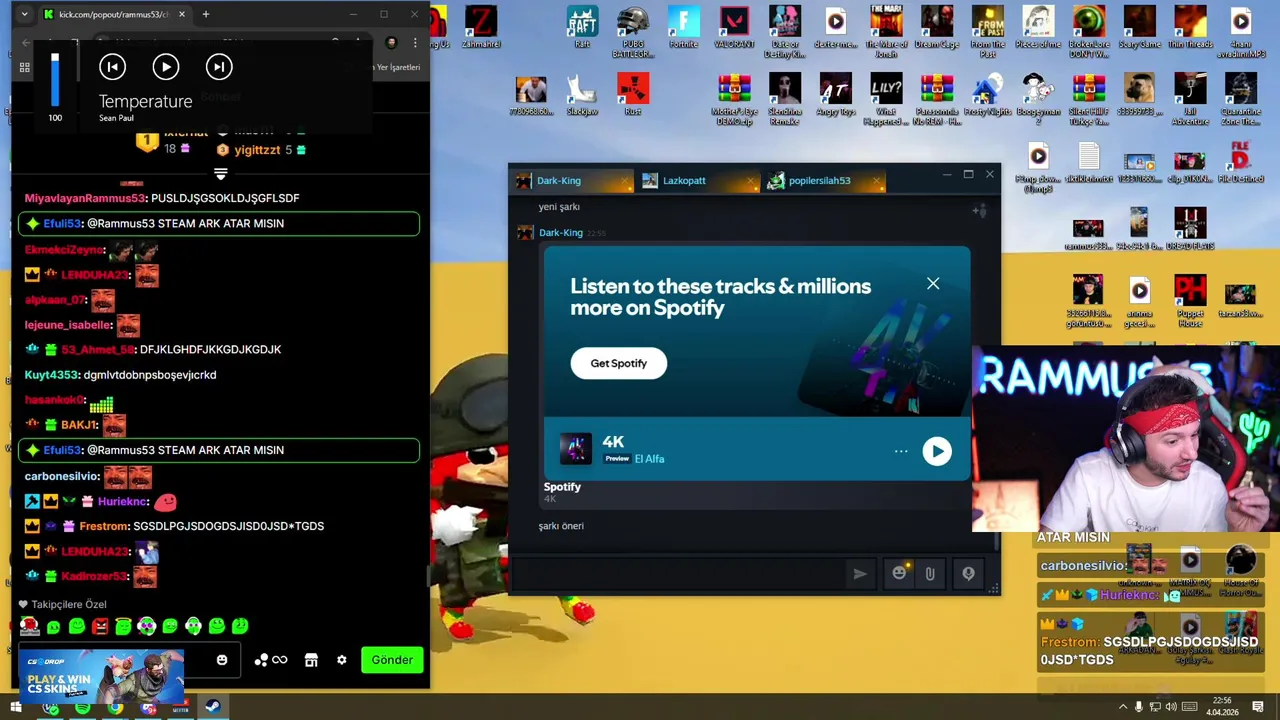Screen dimensions: 1280x720
Task: Open the Angry Toys desktop shortcut
Action: (835, 95)
